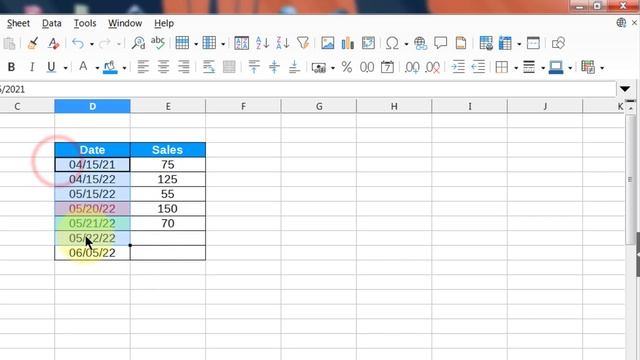This screenshot has height=360, width=640.
Task: Toggle horizontal center alignment
Action: point(163,67)
